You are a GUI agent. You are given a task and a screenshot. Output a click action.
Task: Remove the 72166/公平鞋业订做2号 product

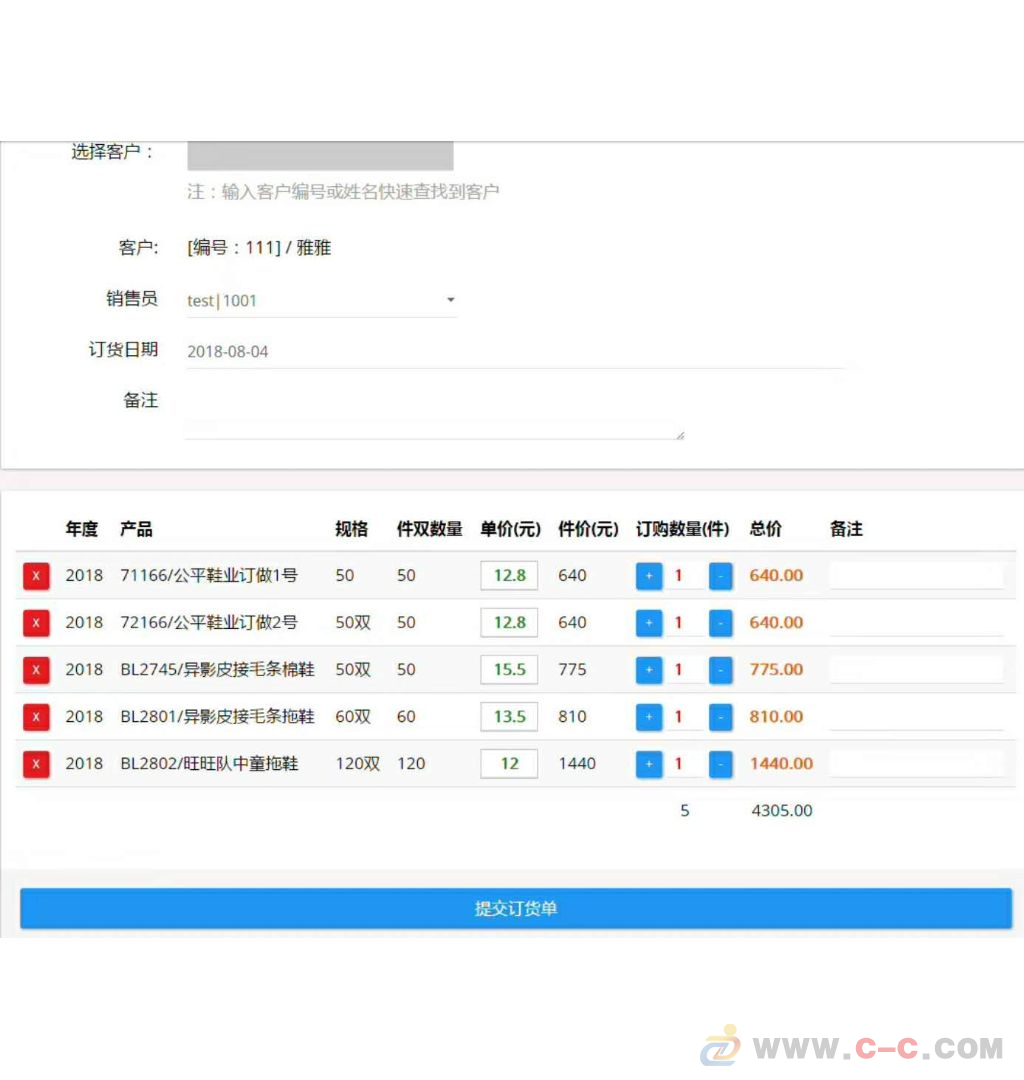35,623
